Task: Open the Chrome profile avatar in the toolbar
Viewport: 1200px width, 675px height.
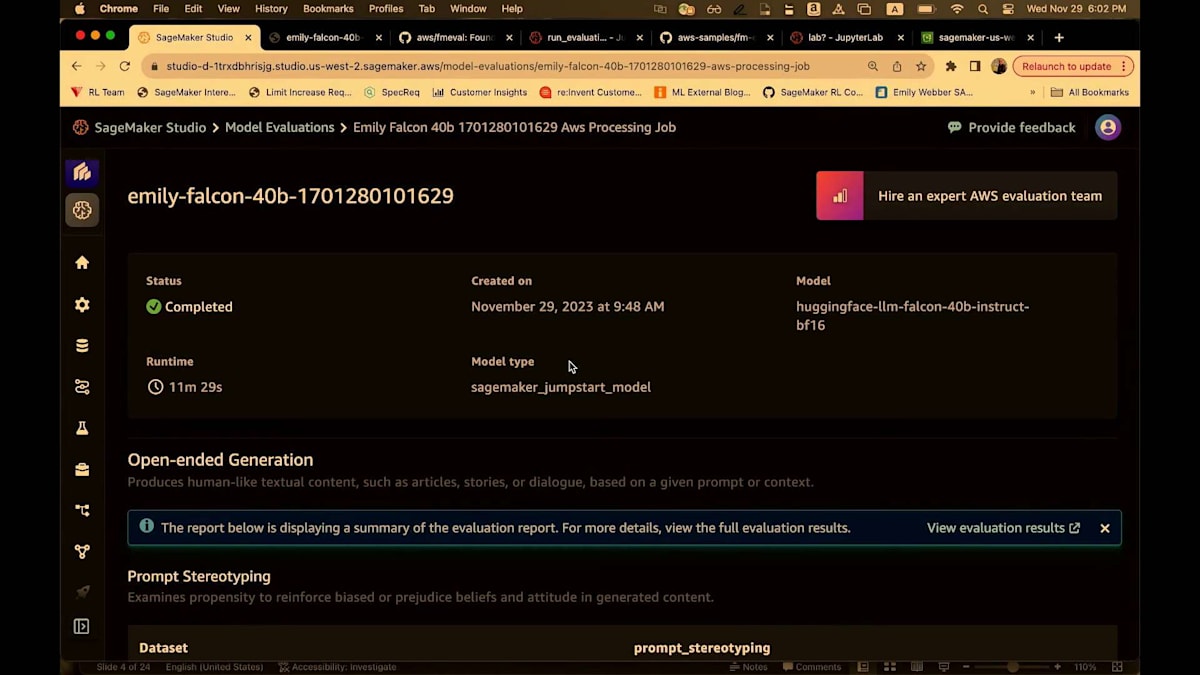Action: tap(999, 66)
